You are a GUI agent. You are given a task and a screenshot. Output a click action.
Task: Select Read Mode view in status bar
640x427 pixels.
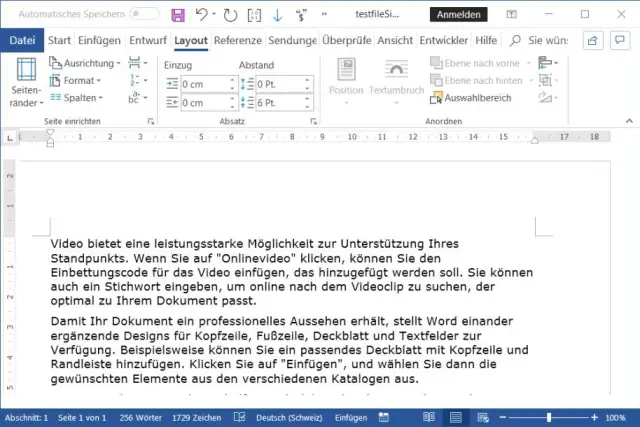[x=427, y=416]
